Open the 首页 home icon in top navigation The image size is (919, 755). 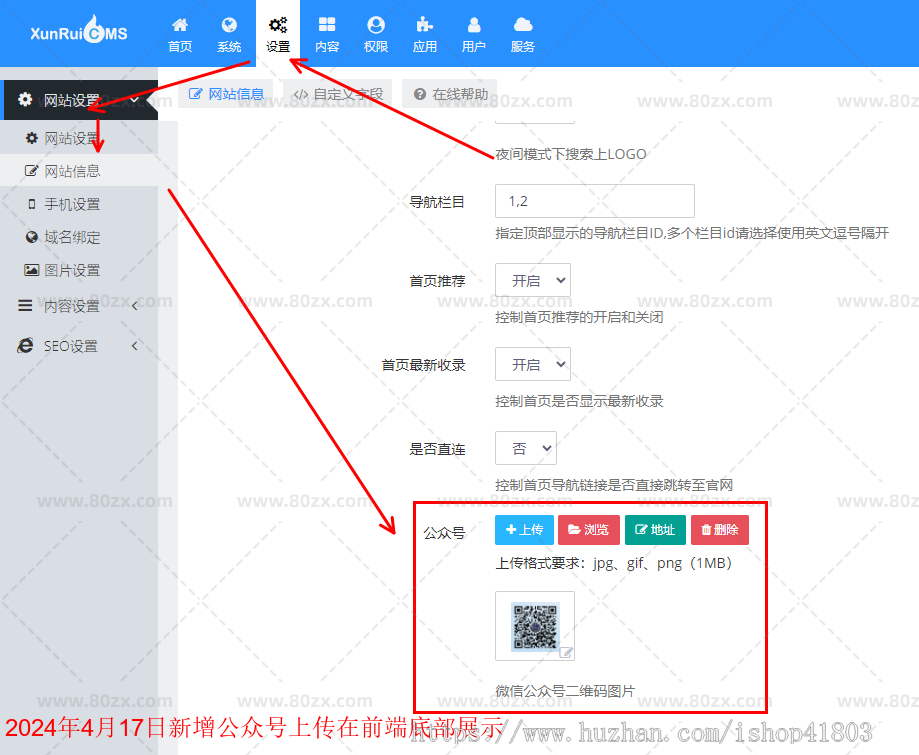click(x=179, y=32)
